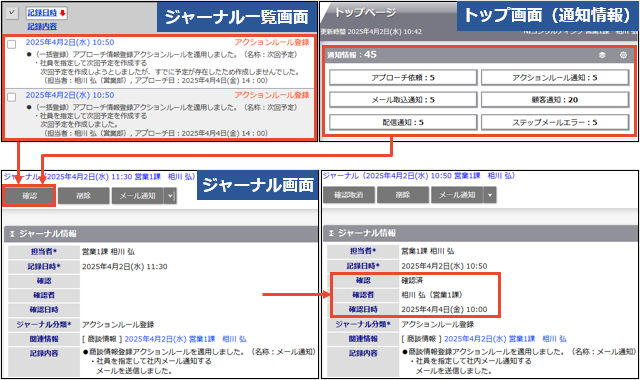Image resolution: width=640 pixels, height=380 pixels.
Task: Check the second journal entry checkbox
Action: (12, 97)
